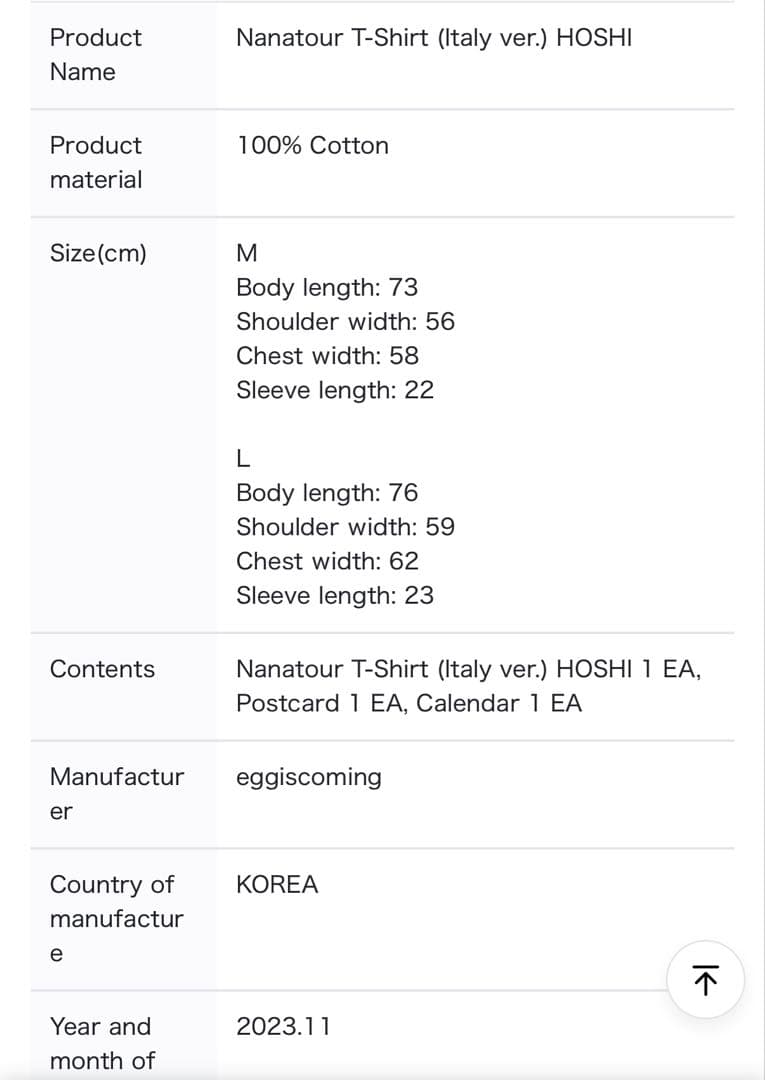Select the 'M' size heading

(247, 253)
